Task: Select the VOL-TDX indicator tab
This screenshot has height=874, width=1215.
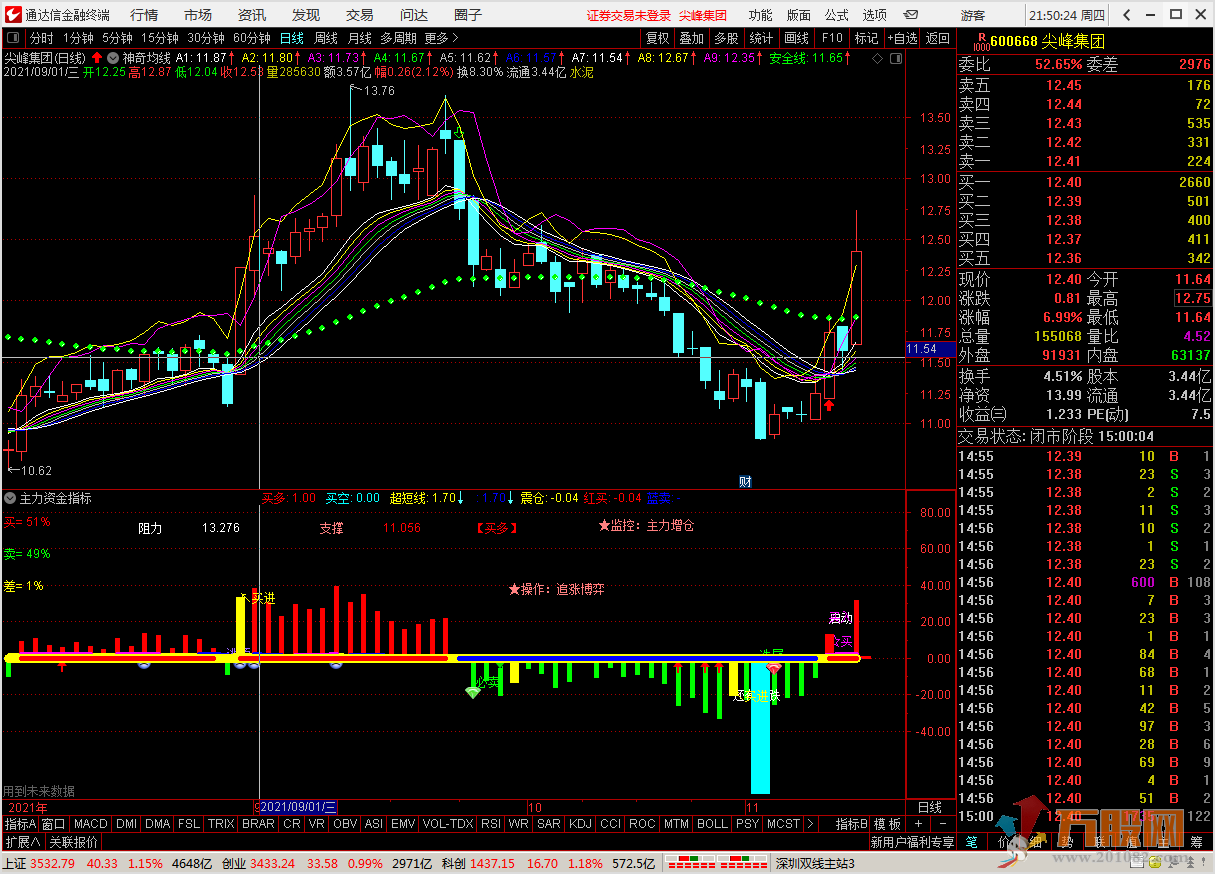Action: pos(447,824)
